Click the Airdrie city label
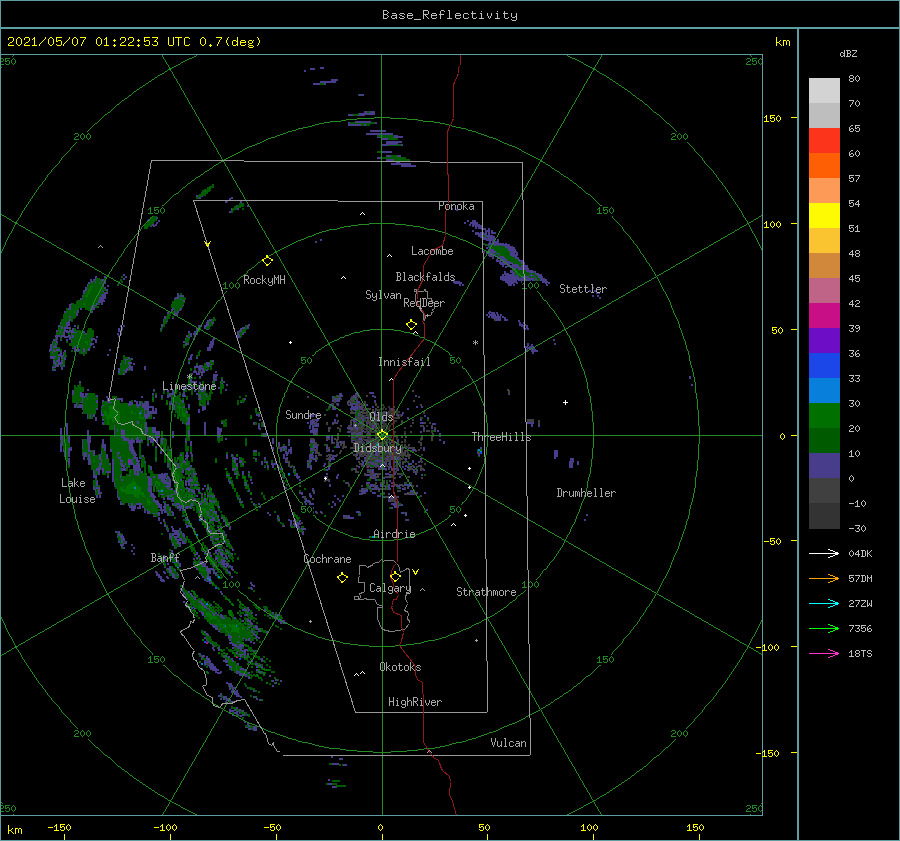Viewport: 900px width, 841px height. (x=394, y=534)
